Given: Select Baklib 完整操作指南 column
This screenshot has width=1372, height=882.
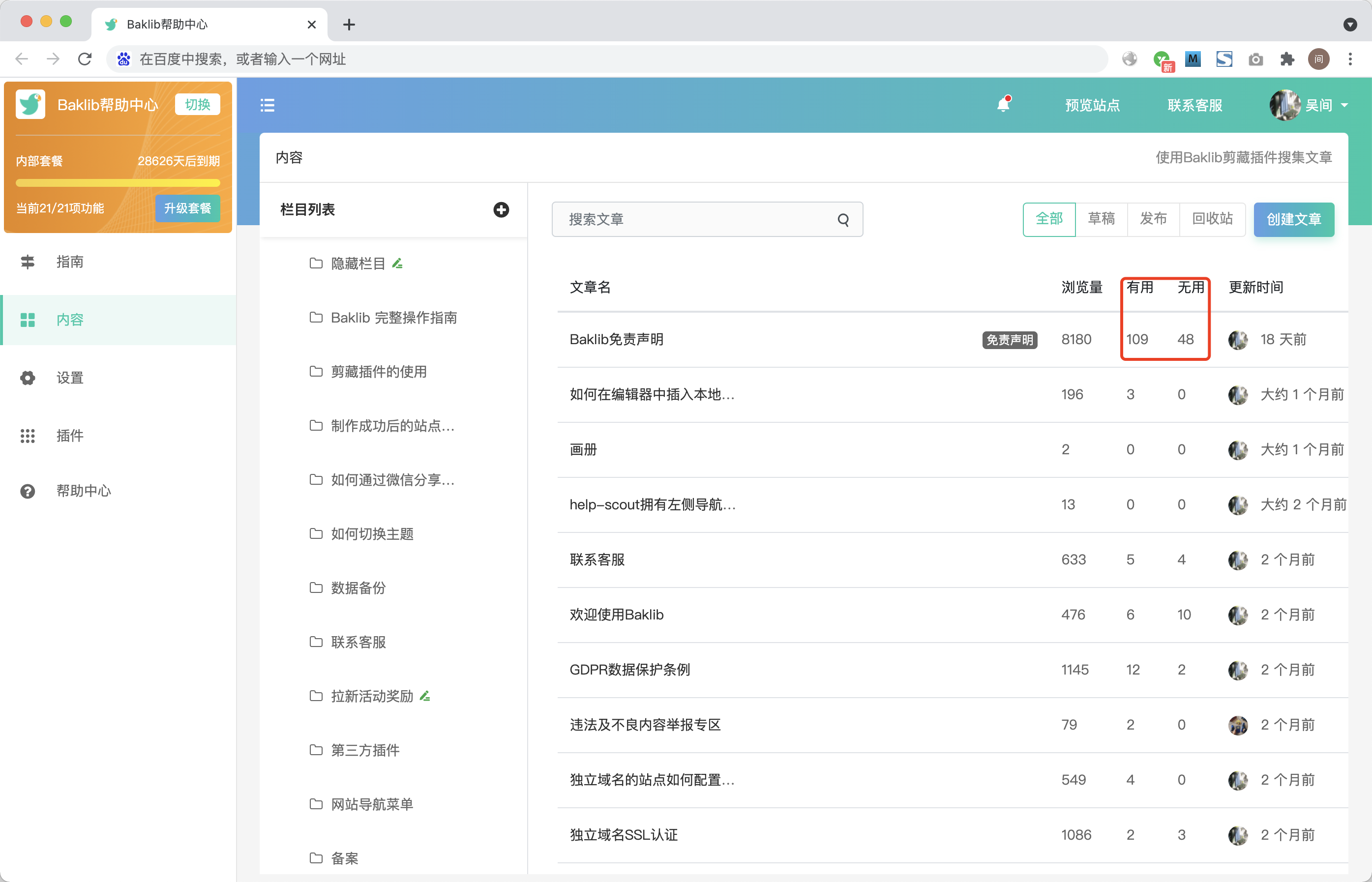Looking at the screenshot, I should 393,318.
